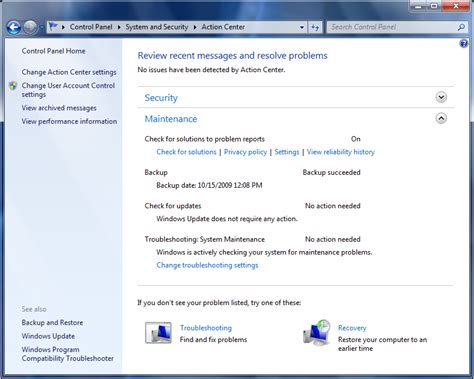474x379 pixels.
Task: Open the breadcrumb arrow after Control Panel
Action: tap(119, 27)
